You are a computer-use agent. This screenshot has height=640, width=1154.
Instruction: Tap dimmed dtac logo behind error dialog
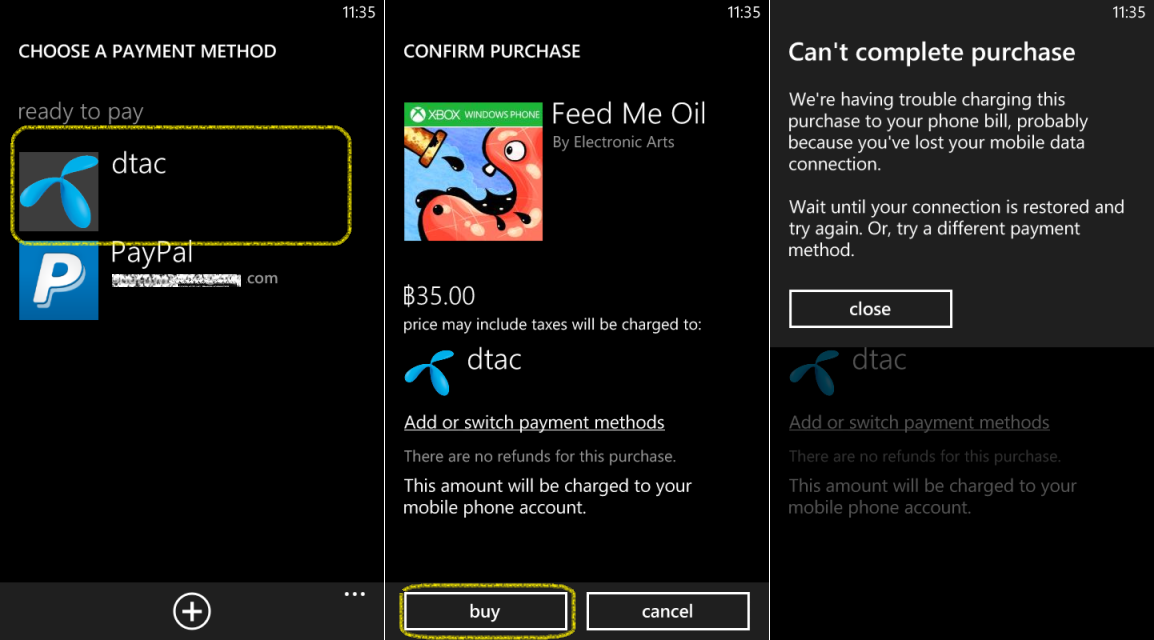tap(814, 372)
